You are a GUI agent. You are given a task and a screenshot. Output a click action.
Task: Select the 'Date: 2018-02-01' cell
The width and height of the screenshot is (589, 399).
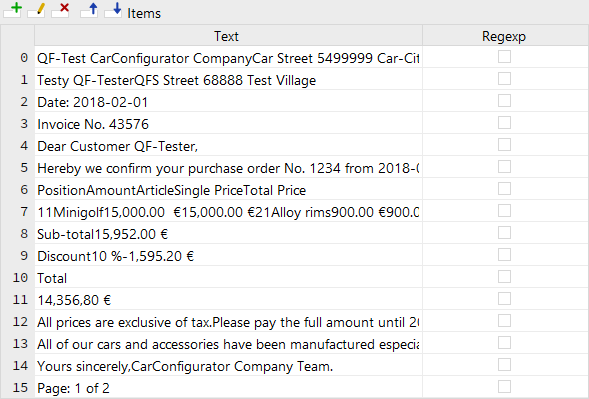click(228, 102)
